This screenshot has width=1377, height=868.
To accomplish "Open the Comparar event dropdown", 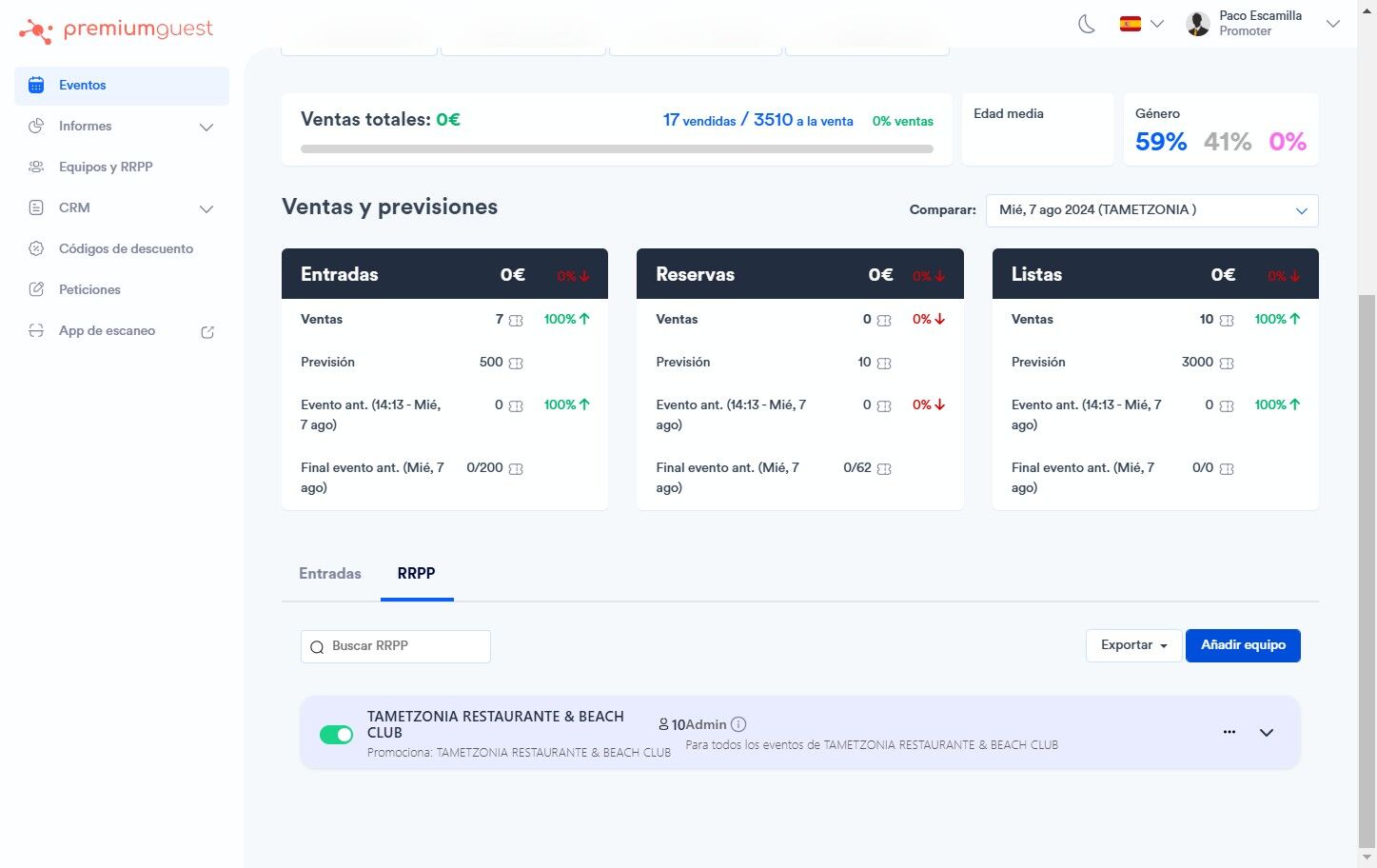I will pos(1152,210).
